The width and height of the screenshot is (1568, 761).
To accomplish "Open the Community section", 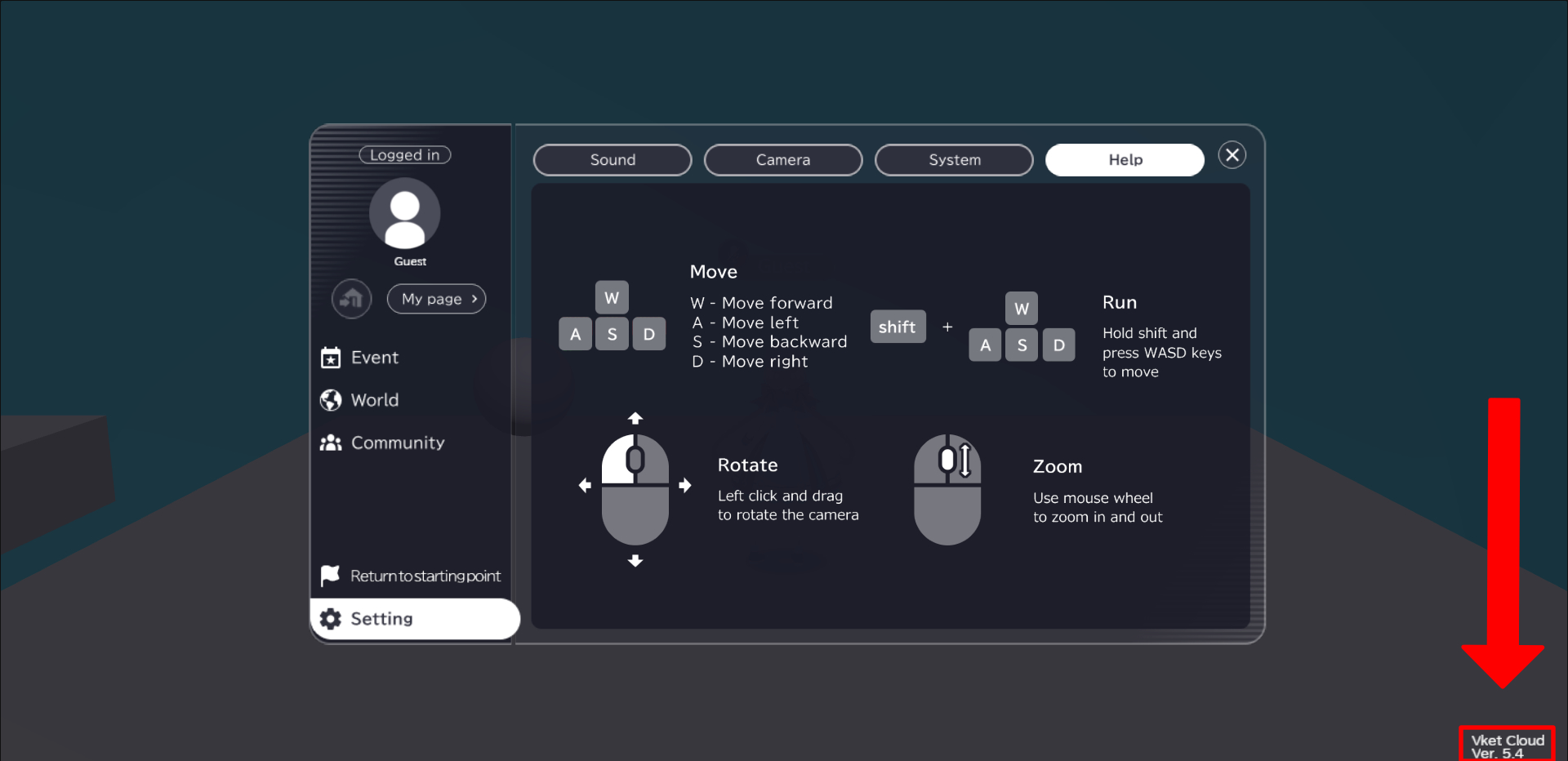I will click(398, 443).
